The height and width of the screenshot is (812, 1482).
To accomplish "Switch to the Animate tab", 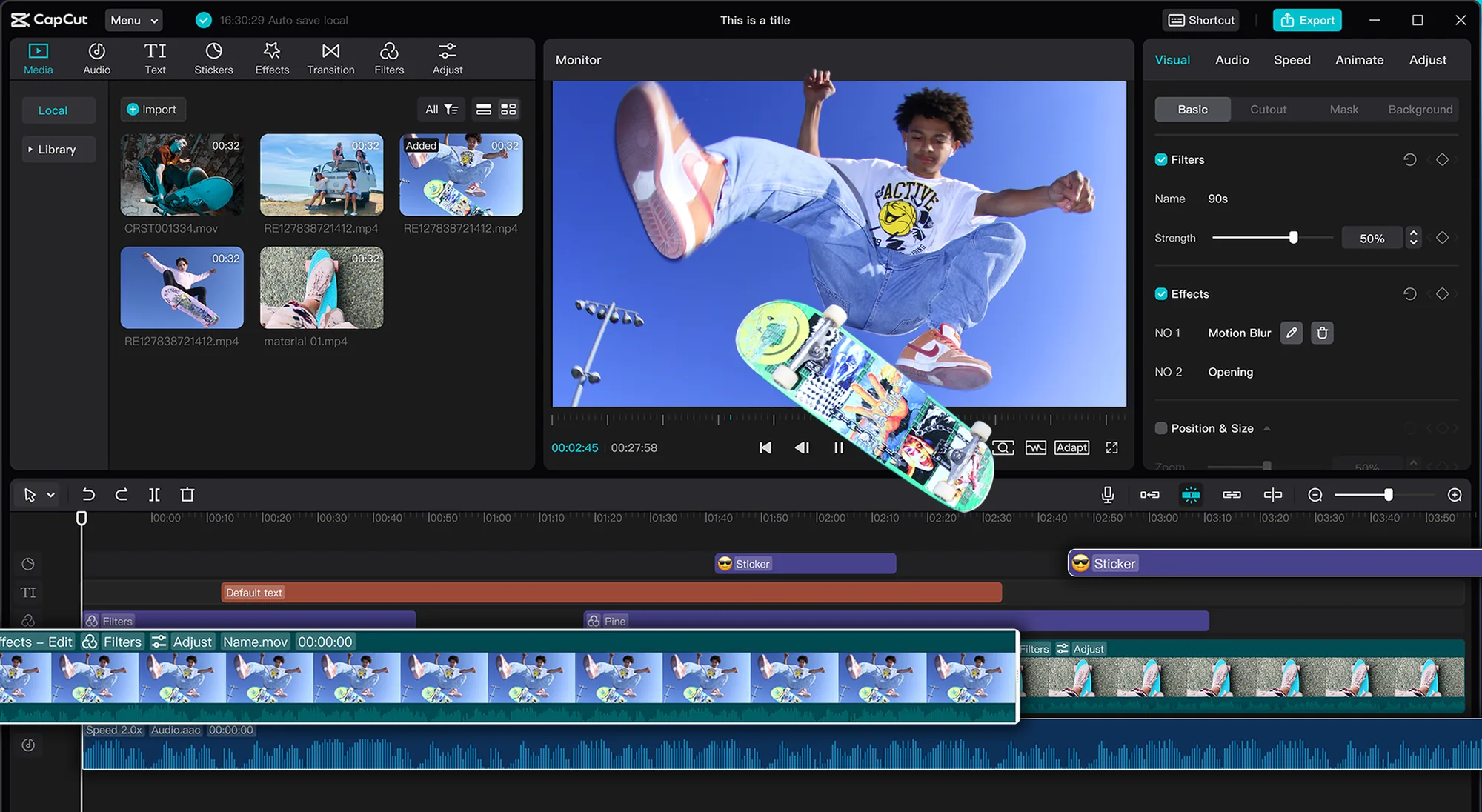I will tap(1359, 60).
